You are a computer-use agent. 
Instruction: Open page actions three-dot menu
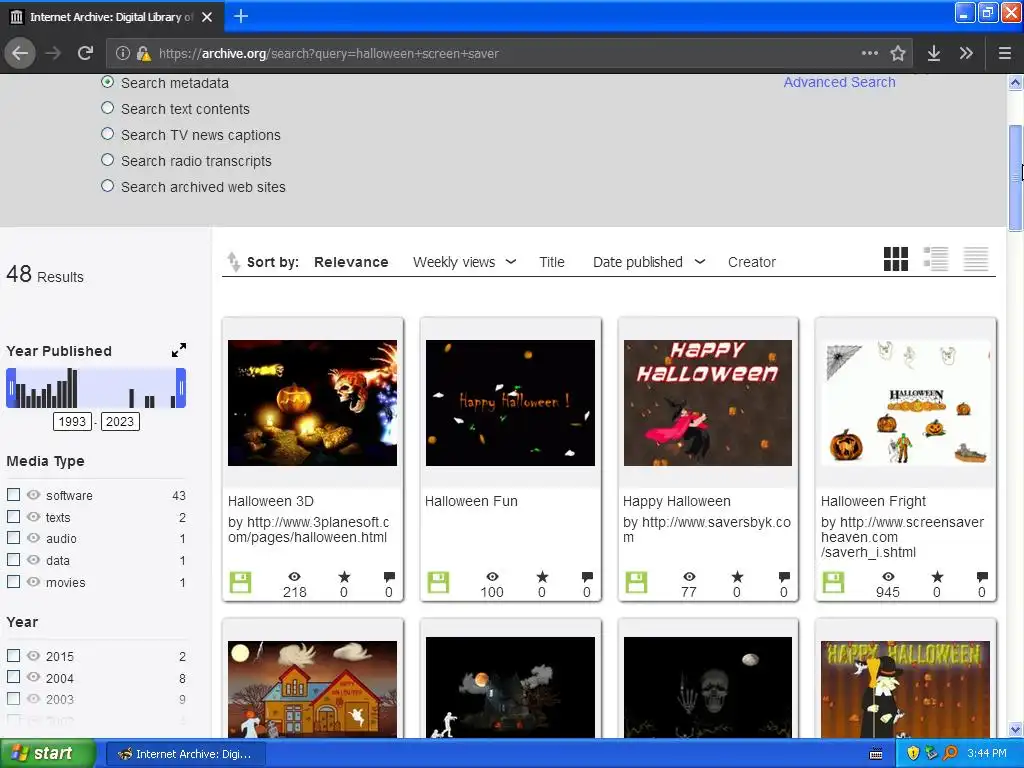coord(869,53)
